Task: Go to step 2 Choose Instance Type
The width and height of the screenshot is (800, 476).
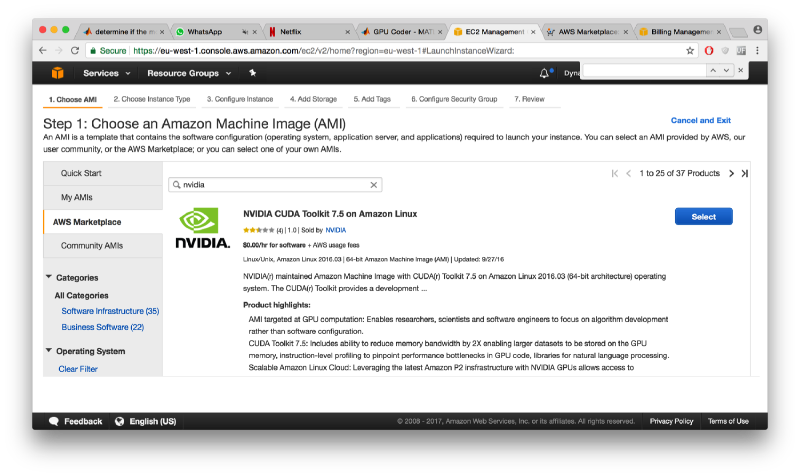Action: 152,99
